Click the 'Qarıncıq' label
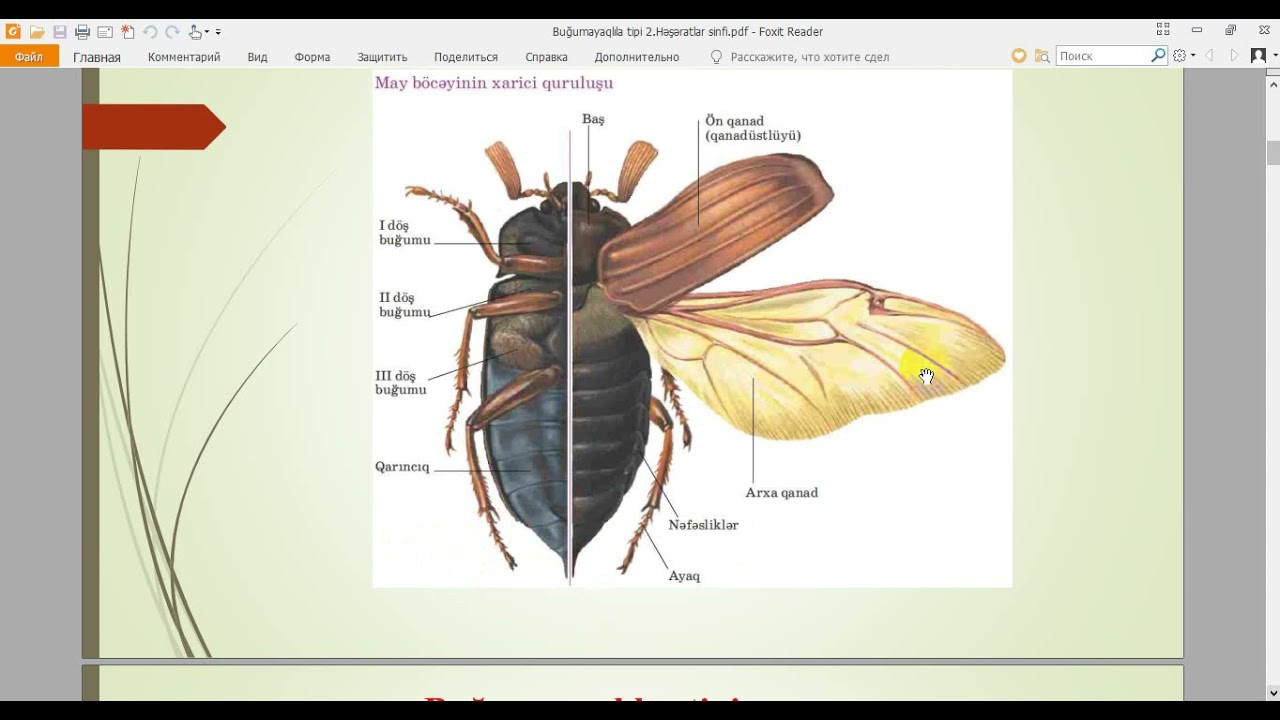Image resolution: width=1280 pixels, height=720 pixels. tap(402, 467)
